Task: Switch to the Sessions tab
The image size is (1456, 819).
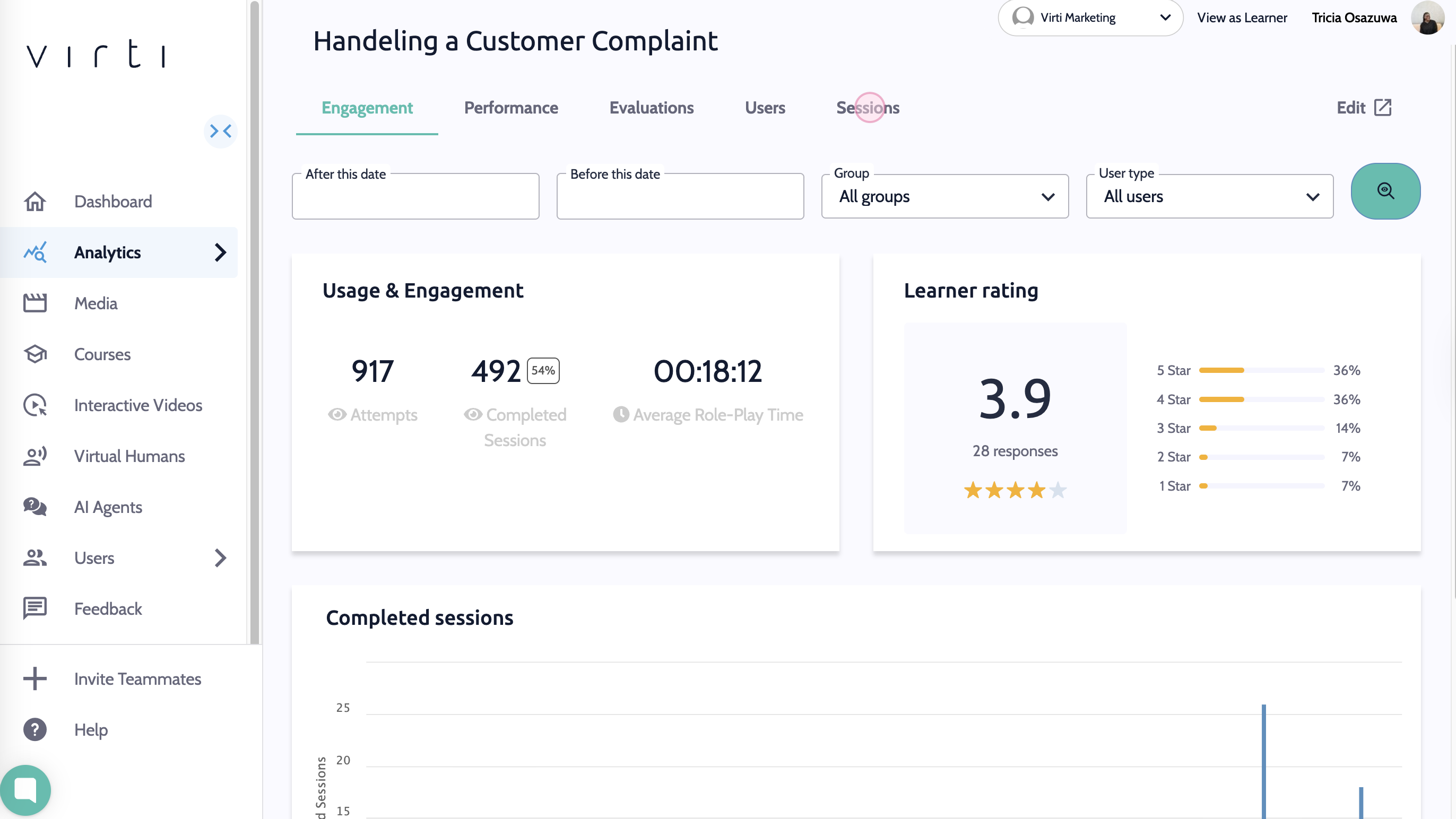Action: [867, 108]
